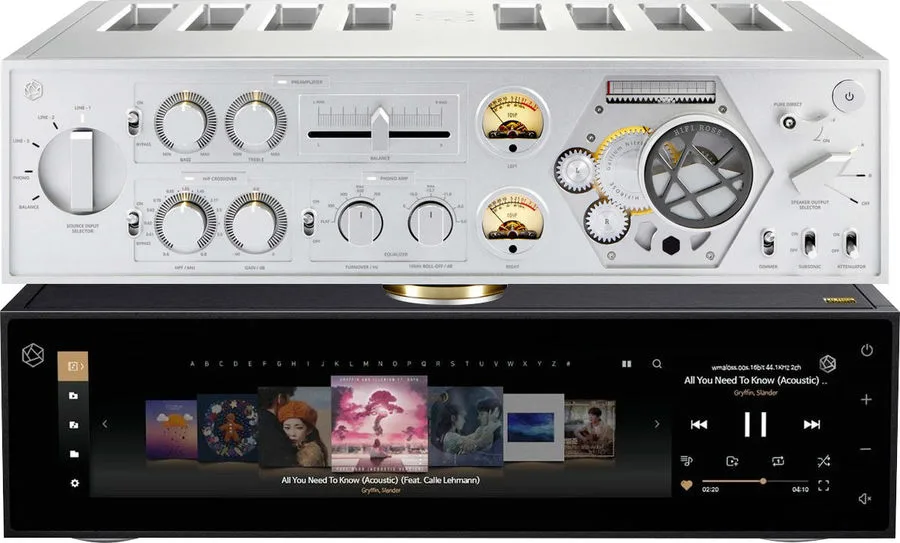This screenshot has width=900, height=543.
Task: Flip the Subsonic On/Off switch
Action: pos(809,242)
